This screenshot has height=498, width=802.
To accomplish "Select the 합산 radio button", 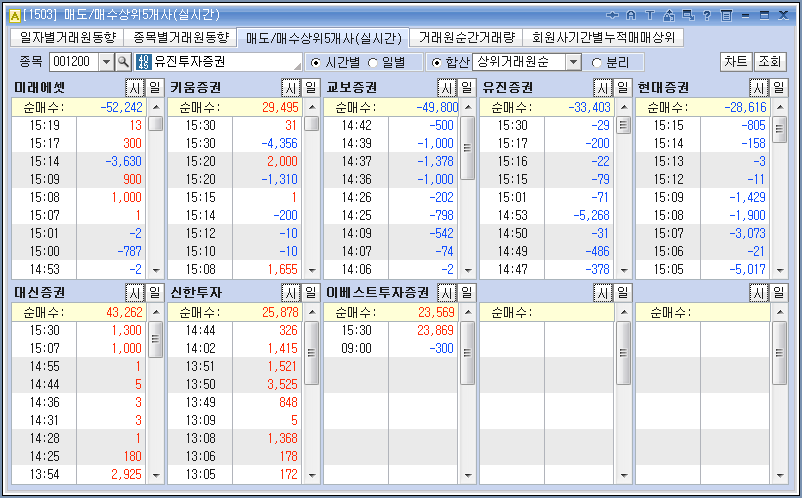I will coord(436,62).
